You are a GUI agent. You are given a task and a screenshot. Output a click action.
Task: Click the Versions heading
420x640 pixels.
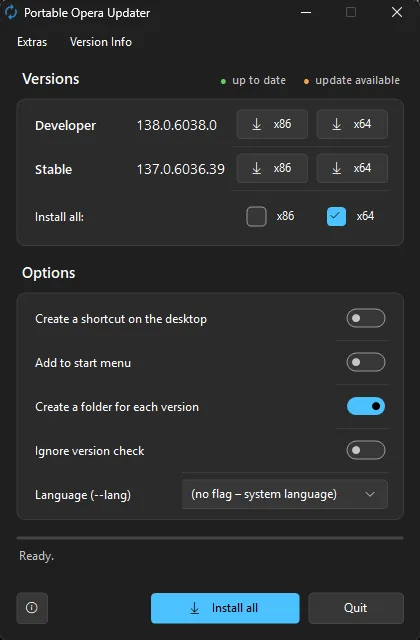[51, 79]
